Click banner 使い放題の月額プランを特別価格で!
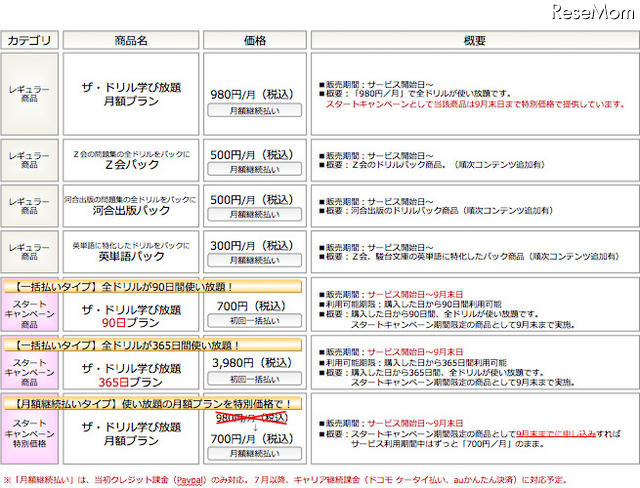 tap(153, 404)
